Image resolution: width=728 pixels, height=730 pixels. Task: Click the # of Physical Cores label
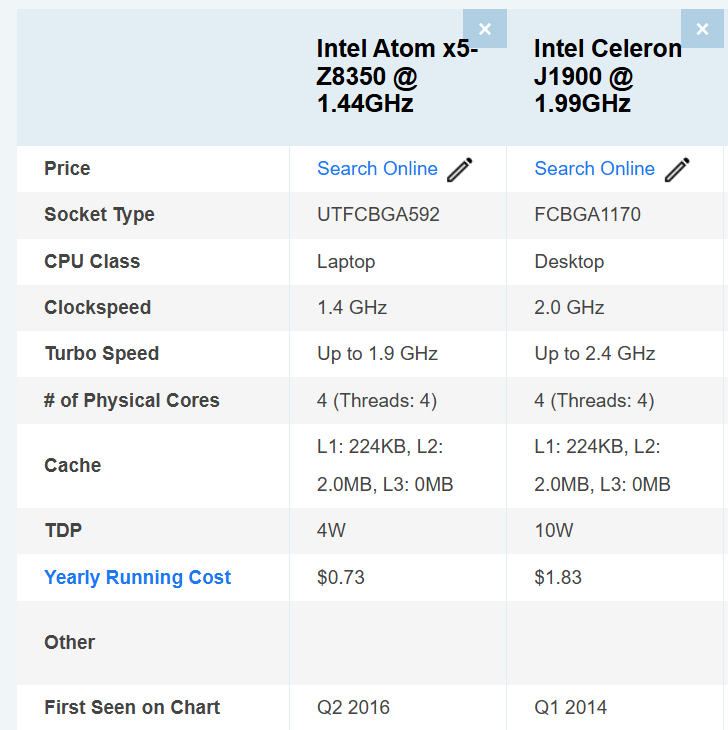(x=131, y=401)
